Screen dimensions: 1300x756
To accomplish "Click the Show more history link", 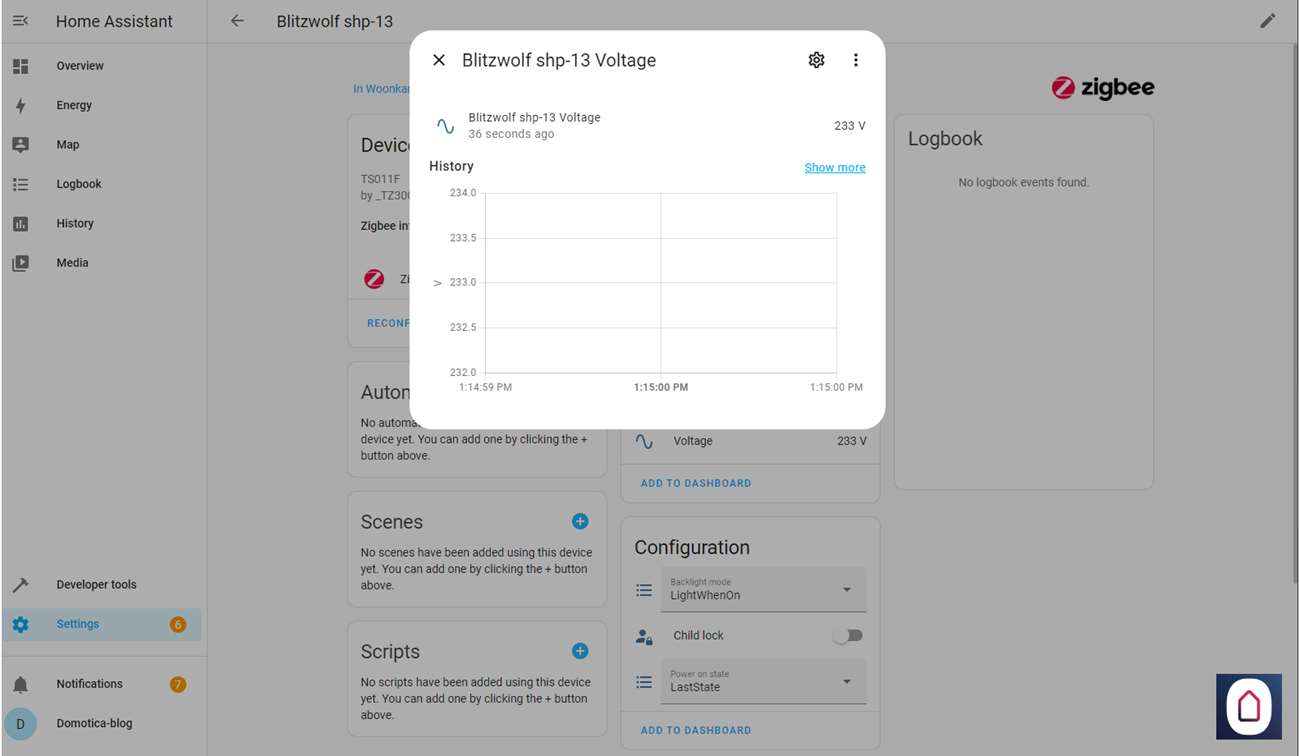I will [x=835, y=167].
